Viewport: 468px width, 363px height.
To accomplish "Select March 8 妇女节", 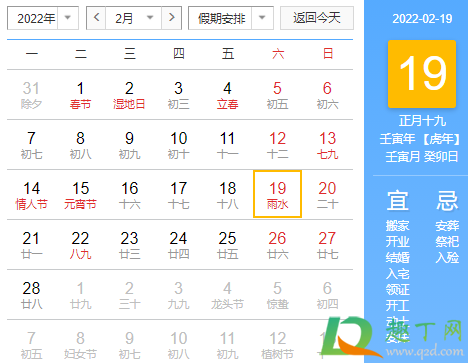I will tap(80, 345).
